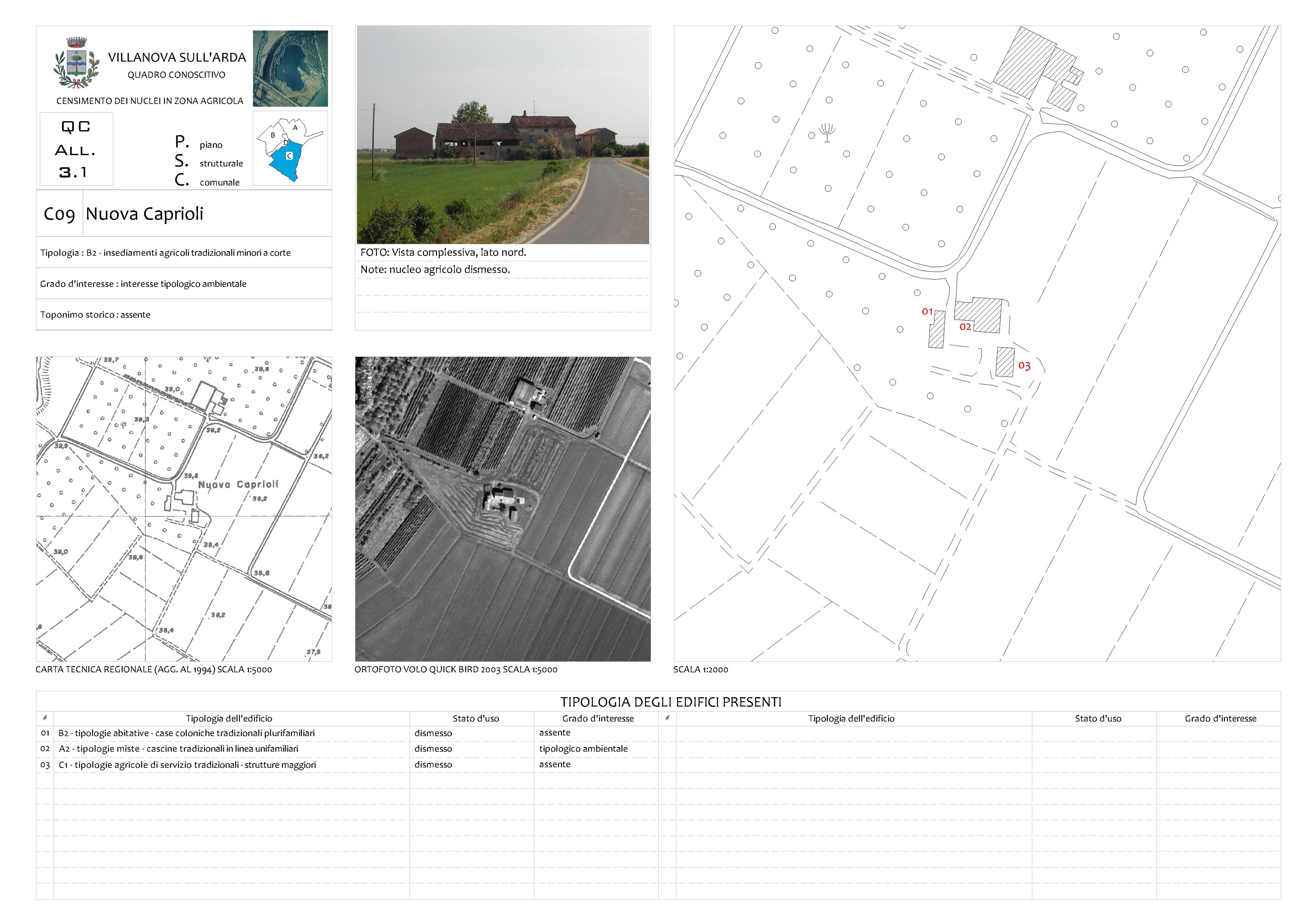Viewport: 1307px width, 924px height.
Task: Click the Quick Bird orthophoto image
Action: (503, 509)
